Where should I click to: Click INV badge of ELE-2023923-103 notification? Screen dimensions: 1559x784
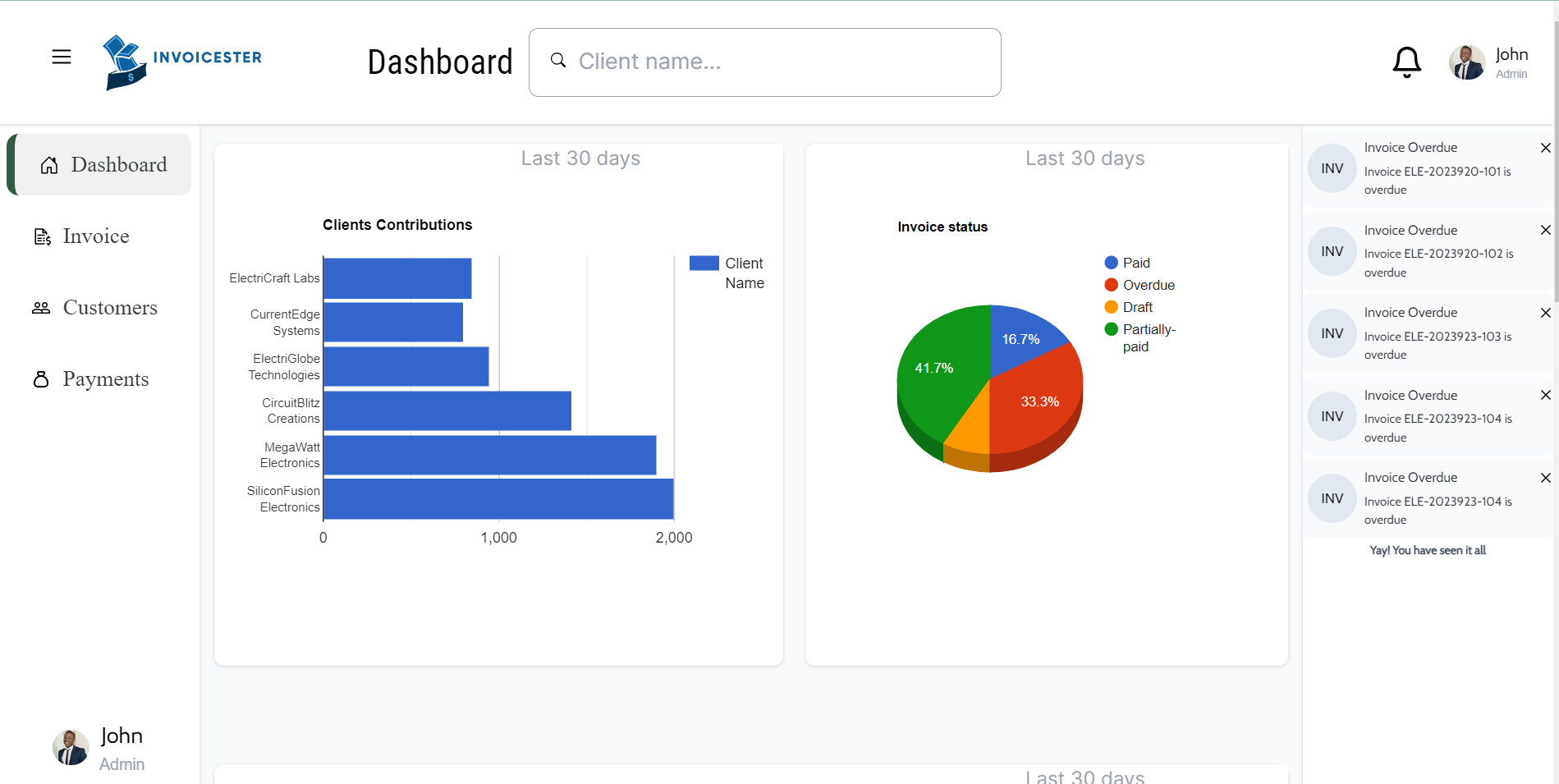[1332, 333]
